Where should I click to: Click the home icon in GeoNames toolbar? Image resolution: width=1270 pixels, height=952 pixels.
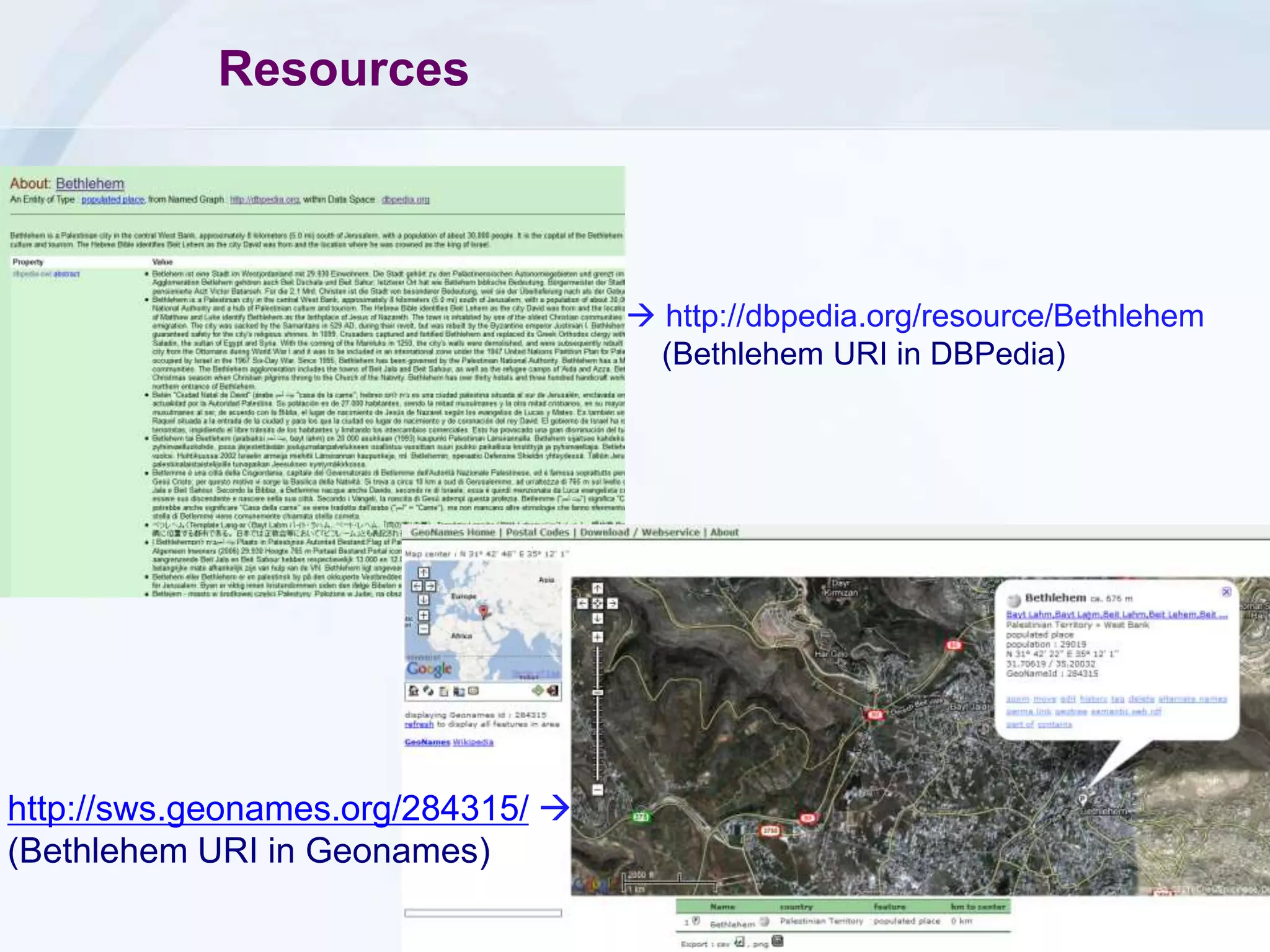(414, 691)
